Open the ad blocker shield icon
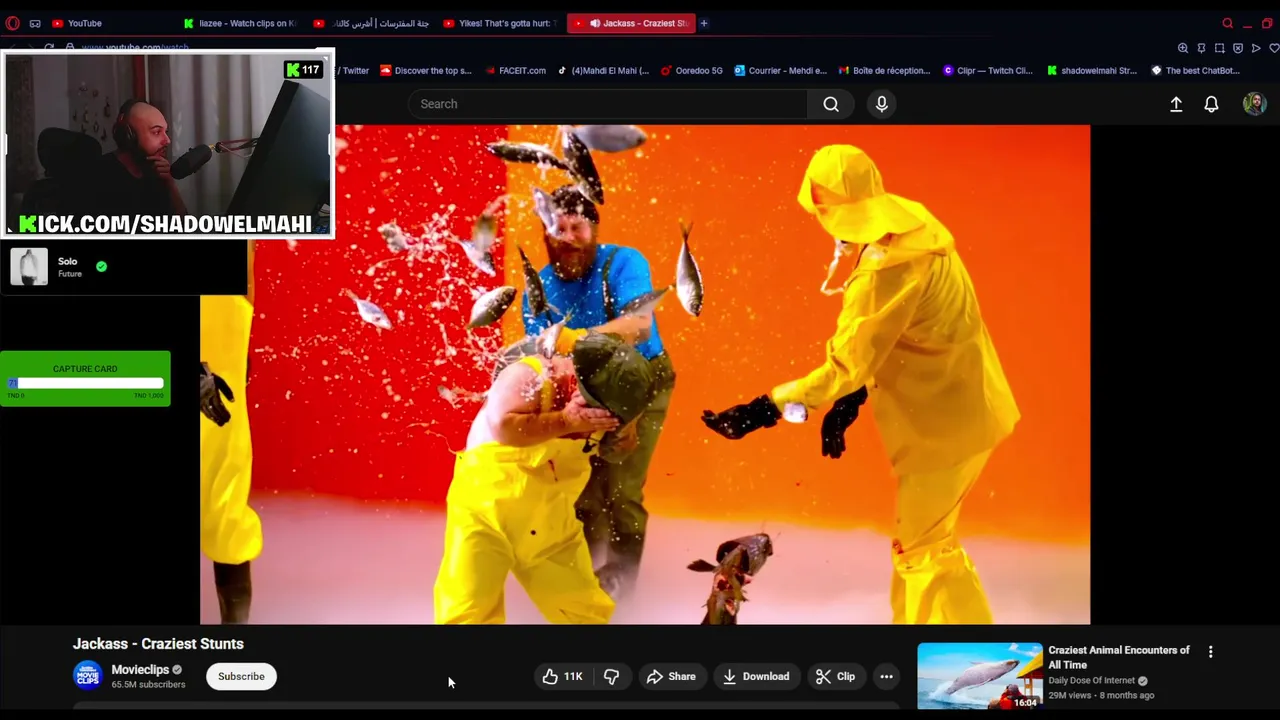The image size is (1280, 720). [x=1238, y=48]
